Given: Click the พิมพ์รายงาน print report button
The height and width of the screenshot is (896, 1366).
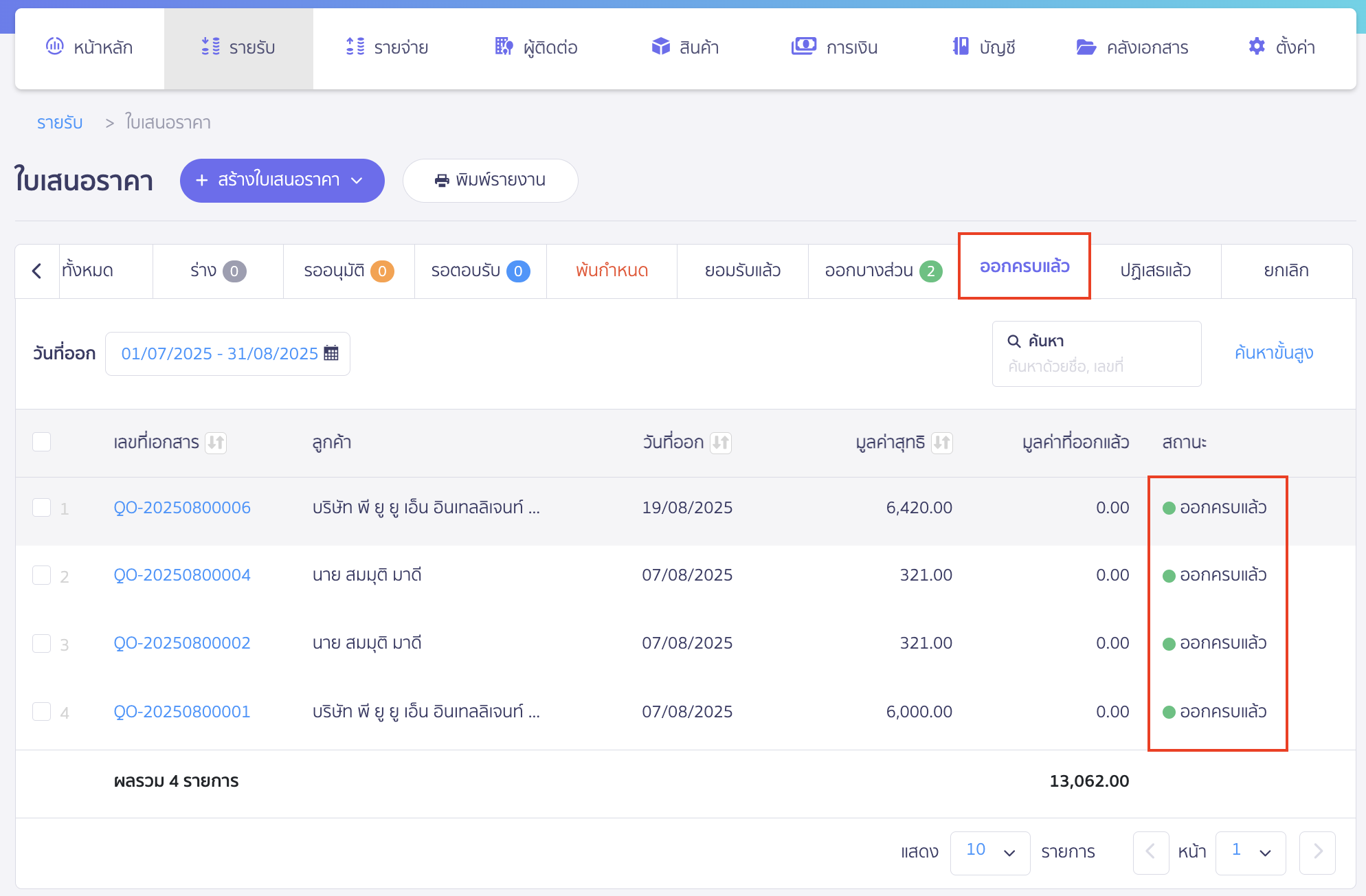Looking at the screenshot, I should coord(490,181).
